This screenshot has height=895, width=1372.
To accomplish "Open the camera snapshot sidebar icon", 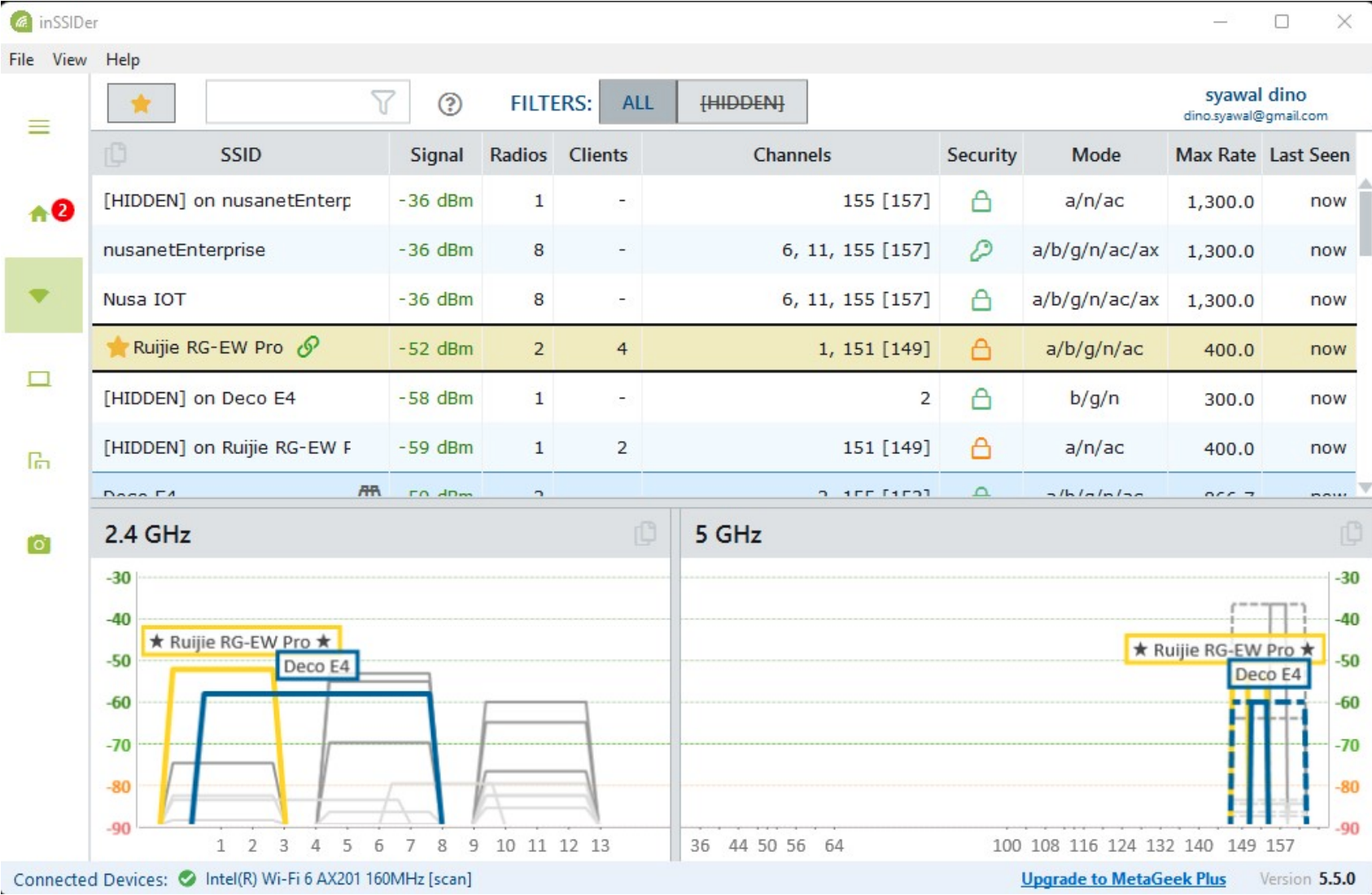I will pyautogui.click(x=39, y=544).
